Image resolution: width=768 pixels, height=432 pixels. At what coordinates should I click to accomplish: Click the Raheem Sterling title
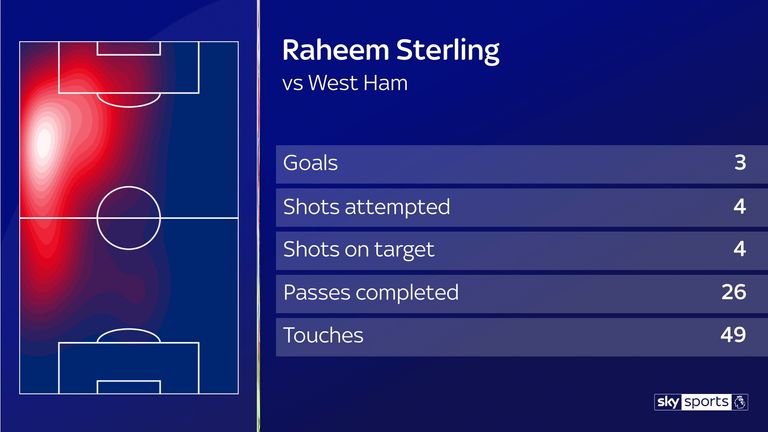pos(391,51)
